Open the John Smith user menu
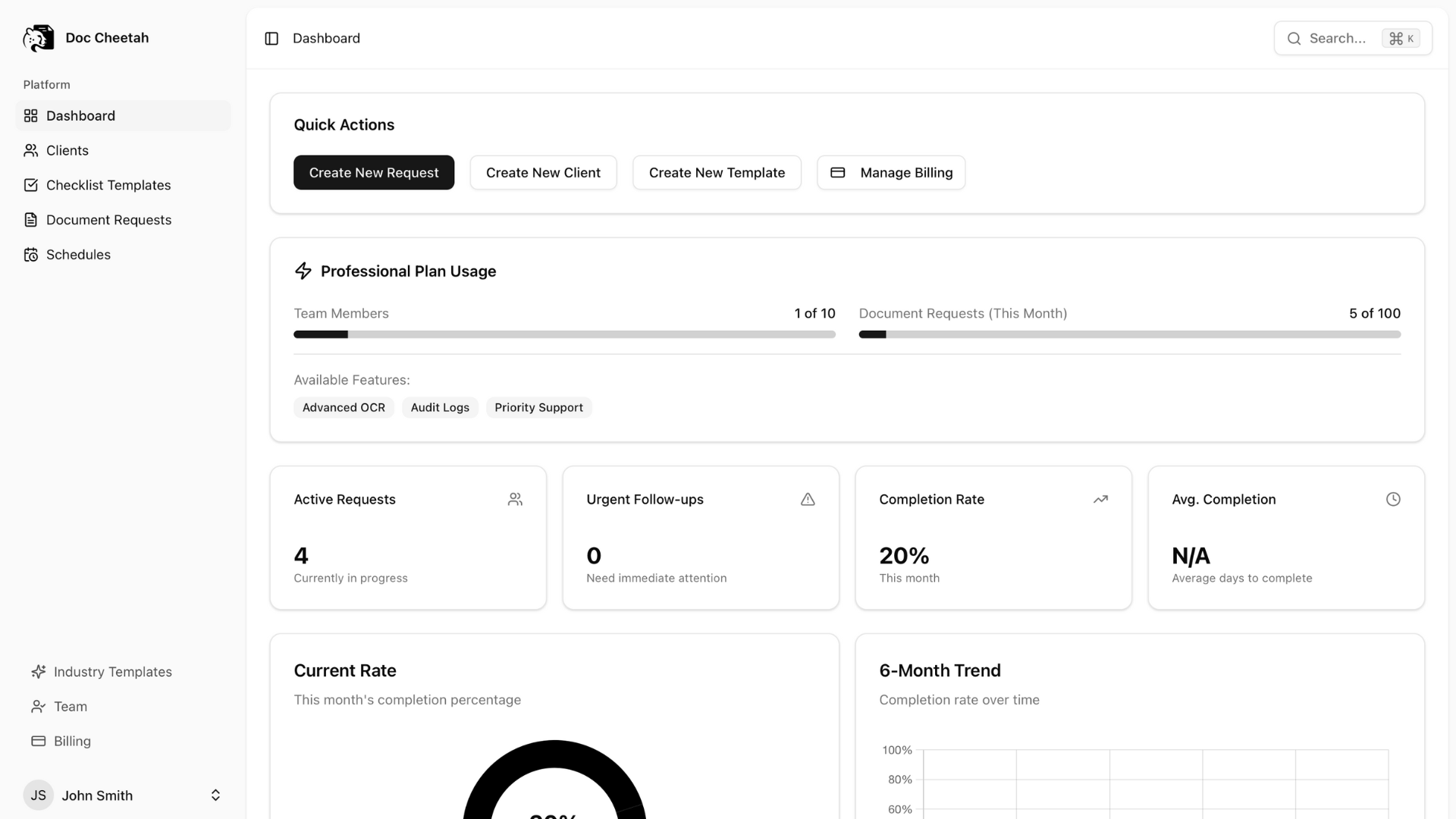The image size is (1456, 819). (123, 795)
